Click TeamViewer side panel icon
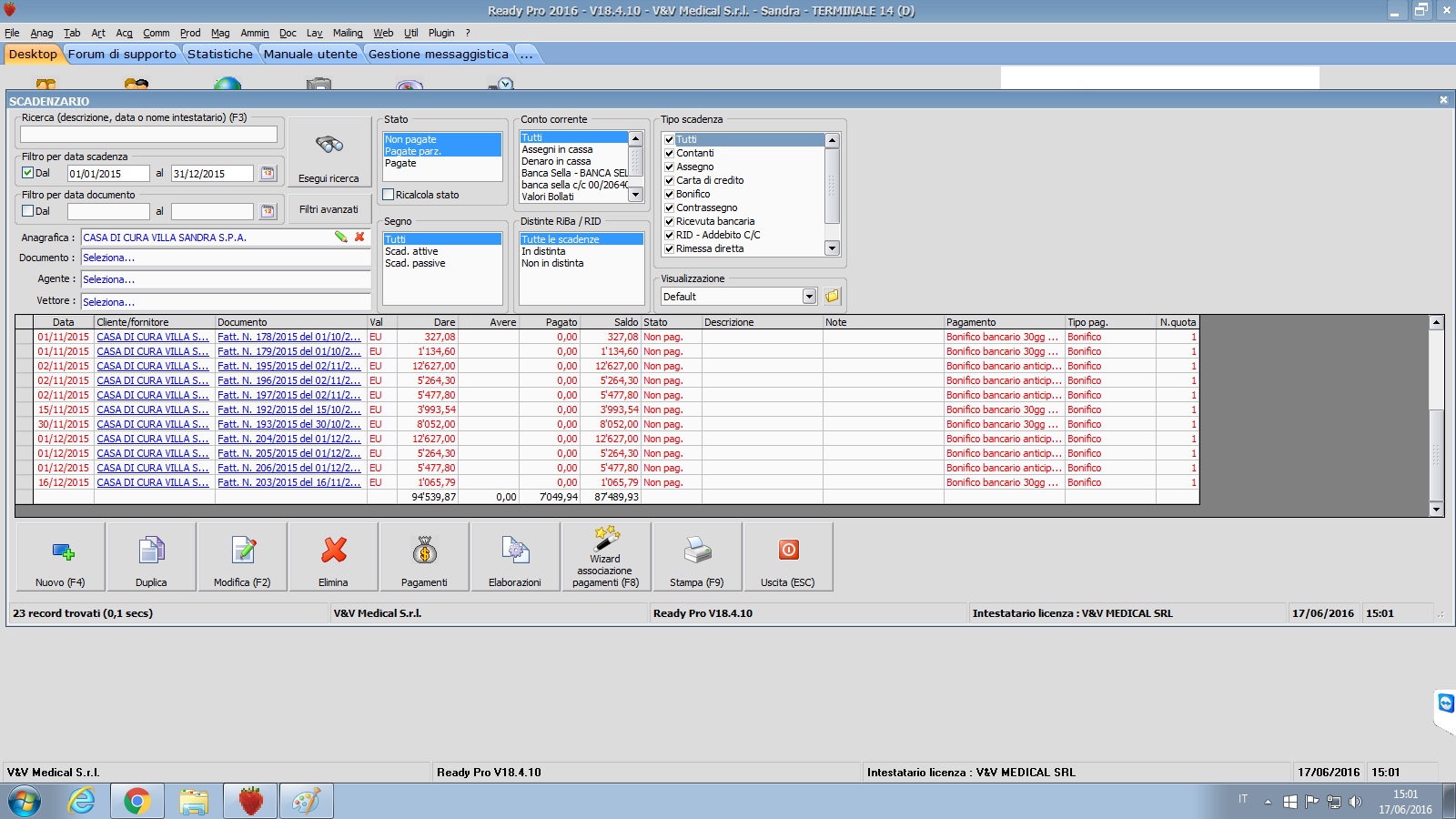 [x=1445, y=703]
